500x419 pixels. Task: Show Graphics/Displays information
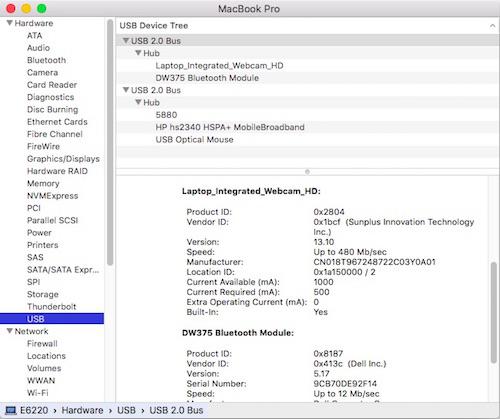[x=63, y=159]
